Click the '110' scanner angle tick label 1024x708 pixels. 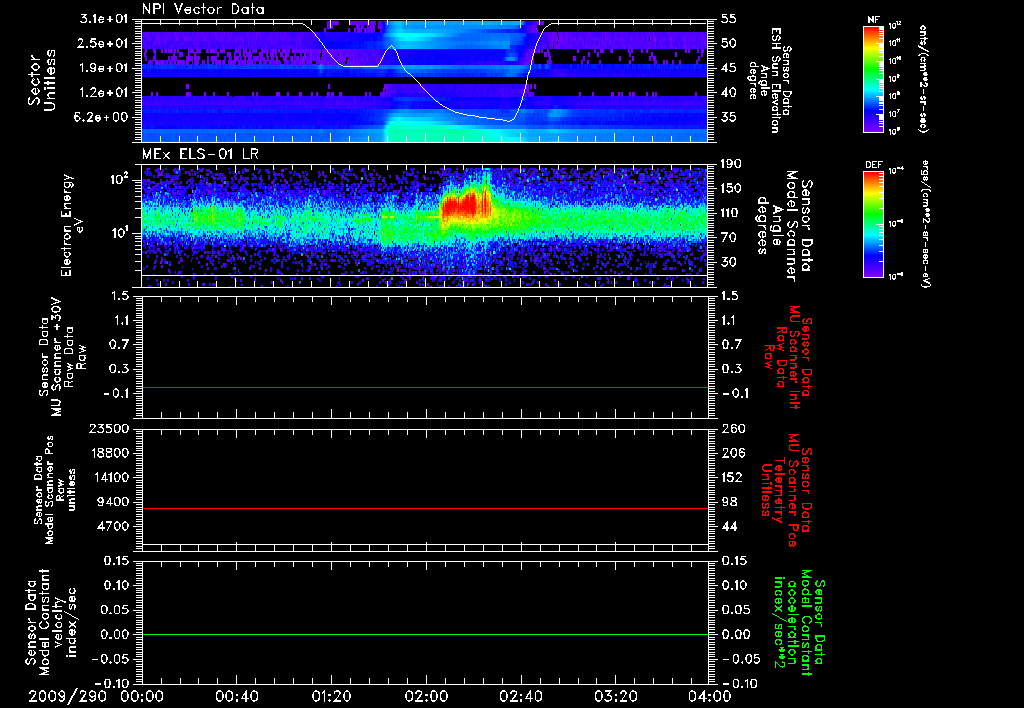pos(729,213)
